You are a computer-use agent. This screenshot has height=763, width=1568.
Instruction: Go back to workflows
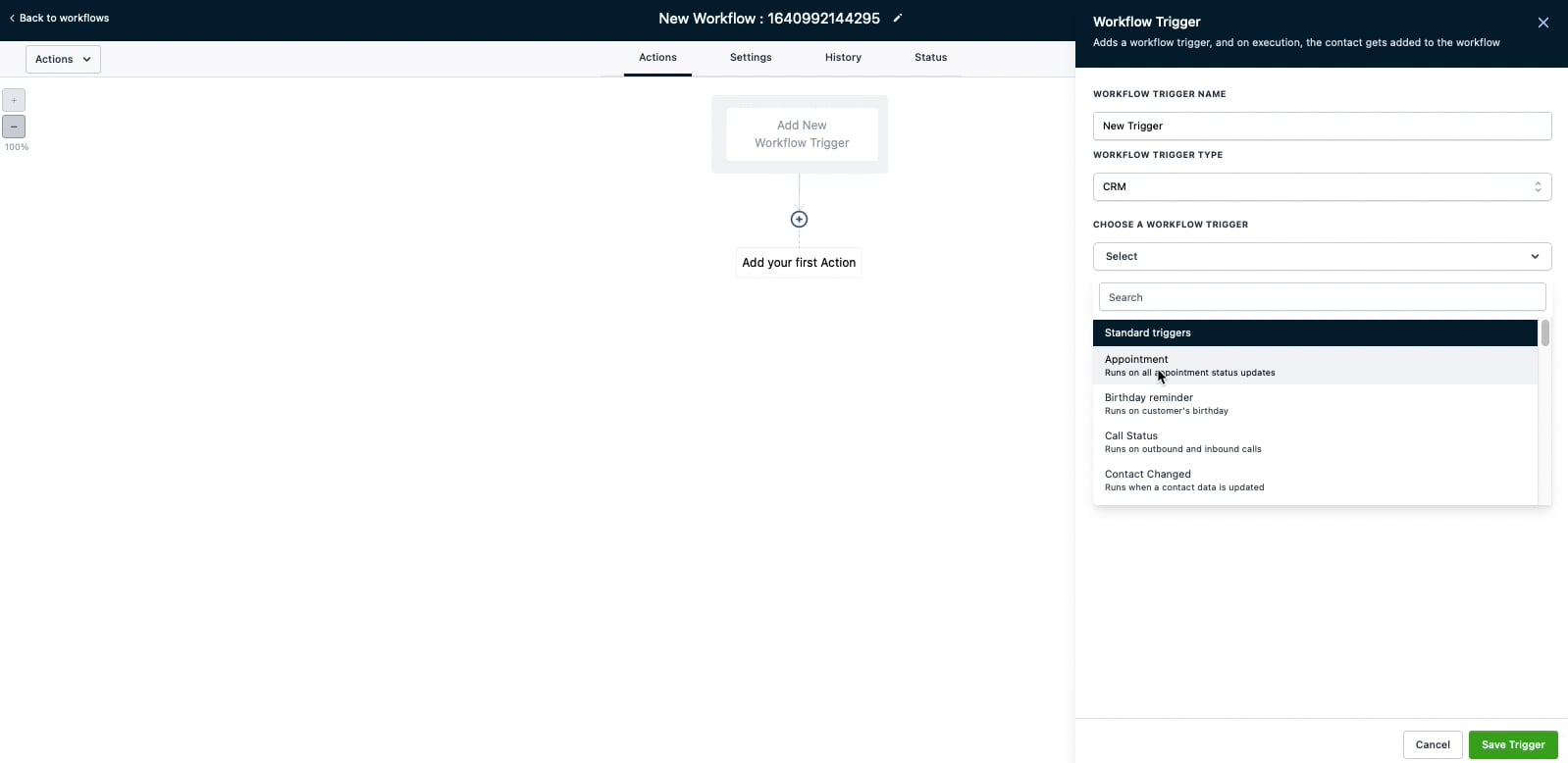coord(59,18)
